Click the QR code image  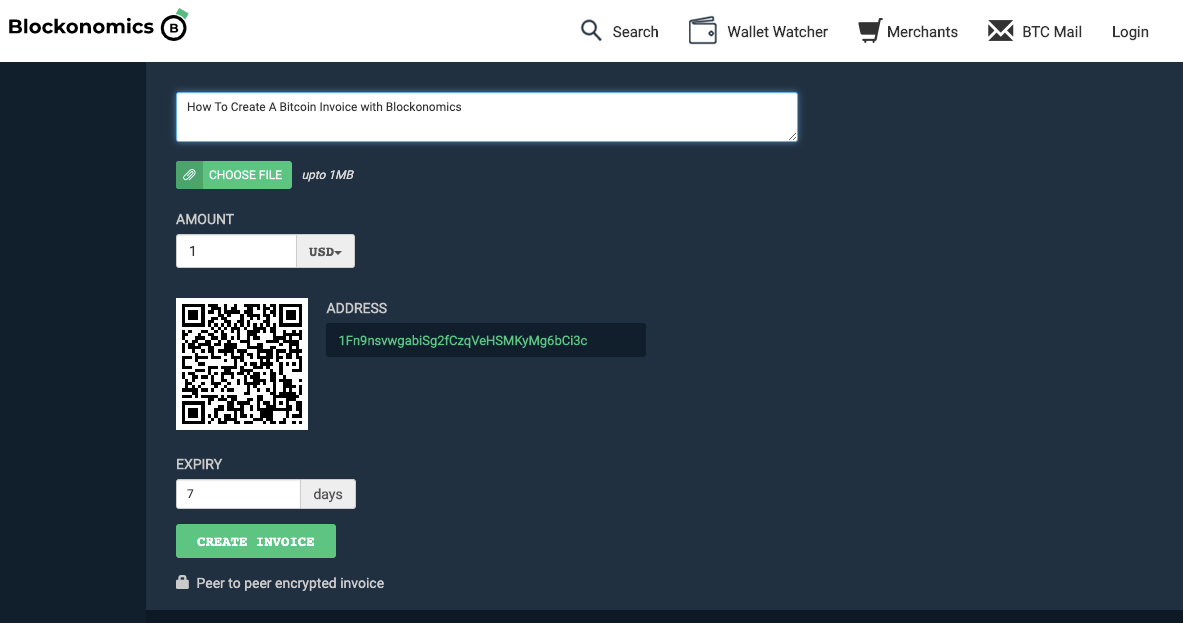point(242,364)
